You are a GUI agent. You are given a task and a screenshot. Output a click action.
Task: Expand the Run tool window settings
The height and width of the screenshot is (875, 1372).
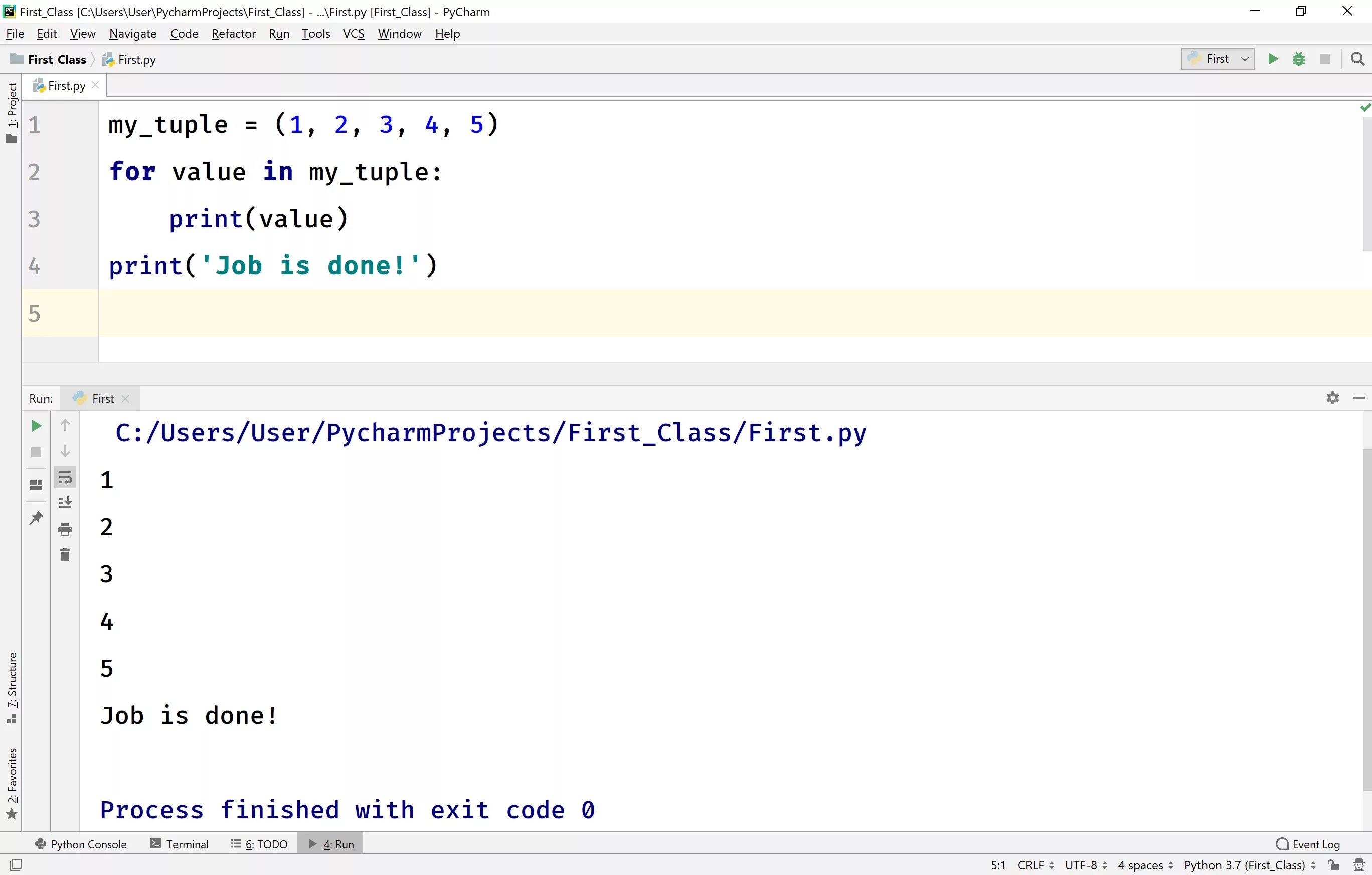pyautogui.click(x=1332, y=398)
